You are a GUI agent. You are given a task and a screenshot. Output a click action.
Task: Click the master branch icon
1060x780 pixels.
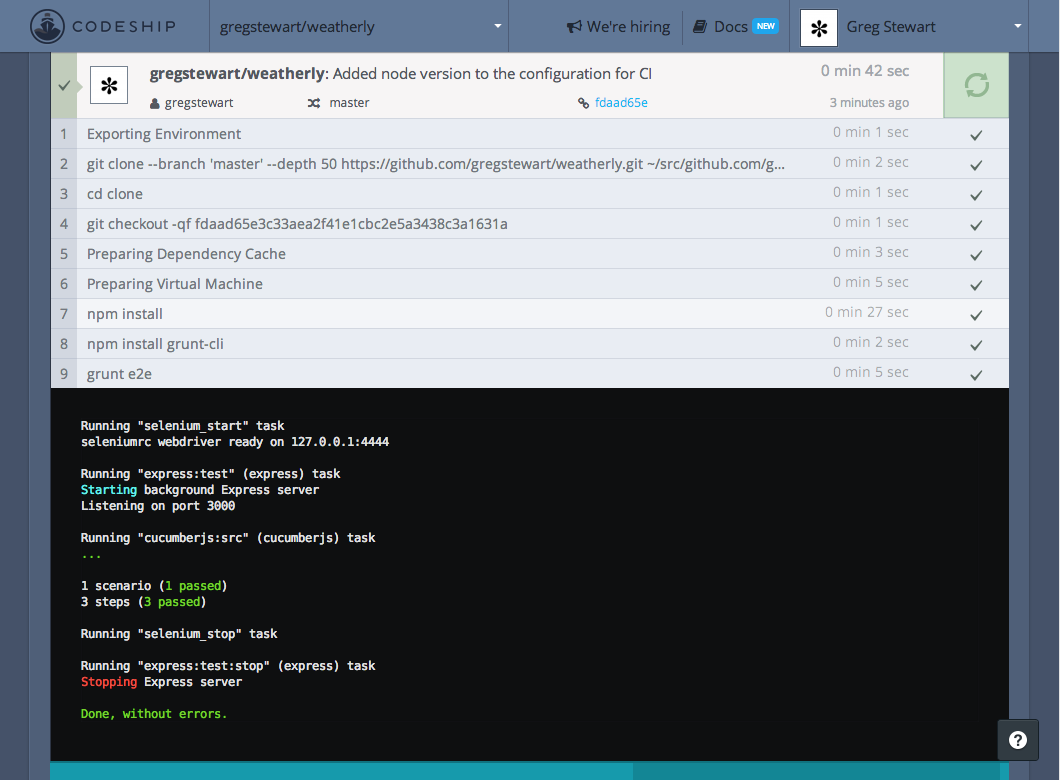pos(314,103)
